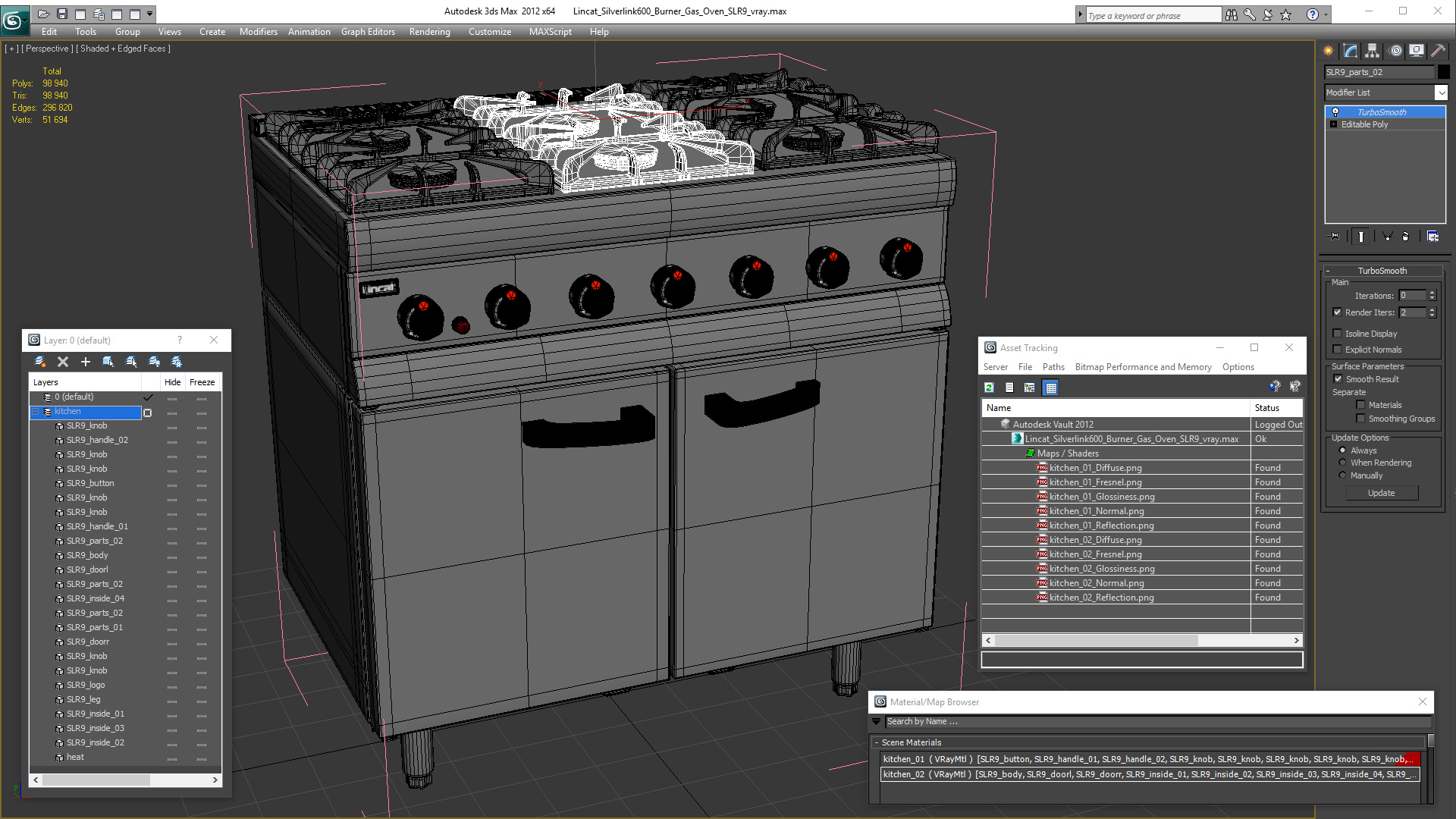
Task: Enable the Isoline Display checkbox
Action: click(1338, 334)
